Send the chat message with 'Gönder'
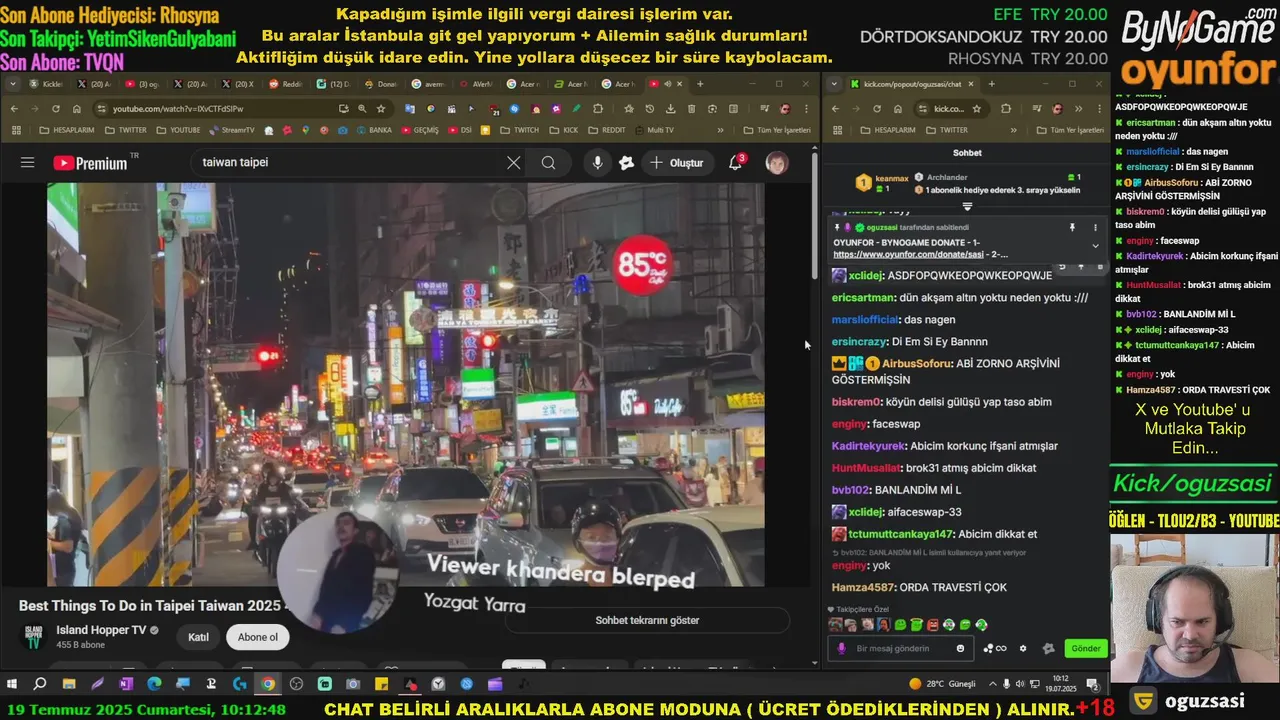Screen dimensions: 1280x720 coord(1086,648)
